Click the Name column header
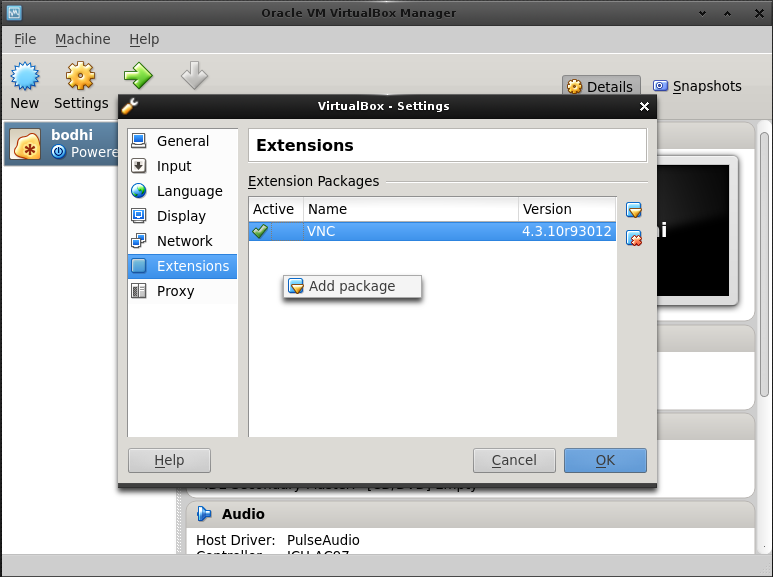This screenshot has height=577, width=773. coord(411,209)
